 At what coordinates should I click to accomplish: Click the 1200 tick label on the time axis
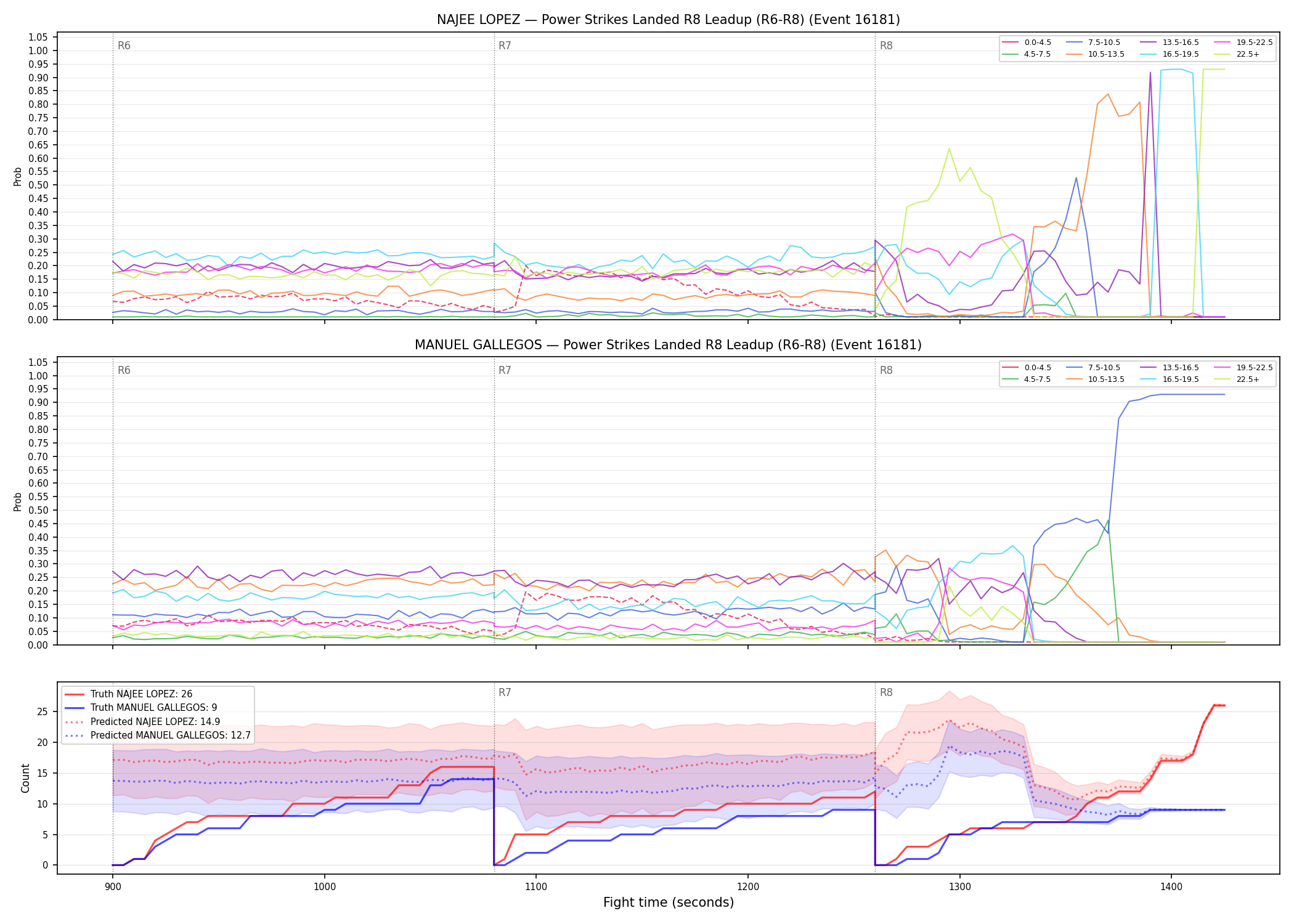point(748,887)
